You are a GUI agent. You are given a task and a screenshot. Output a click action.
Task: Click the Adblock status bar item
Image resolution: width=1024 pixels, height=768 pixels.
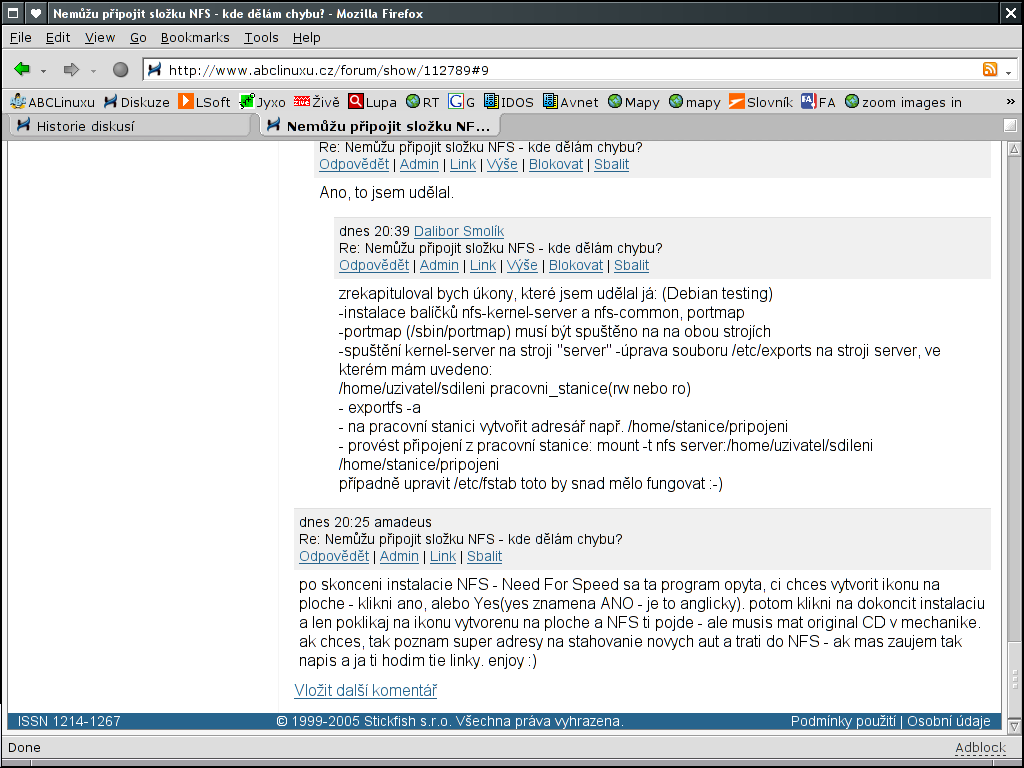[x=979, y=748]
